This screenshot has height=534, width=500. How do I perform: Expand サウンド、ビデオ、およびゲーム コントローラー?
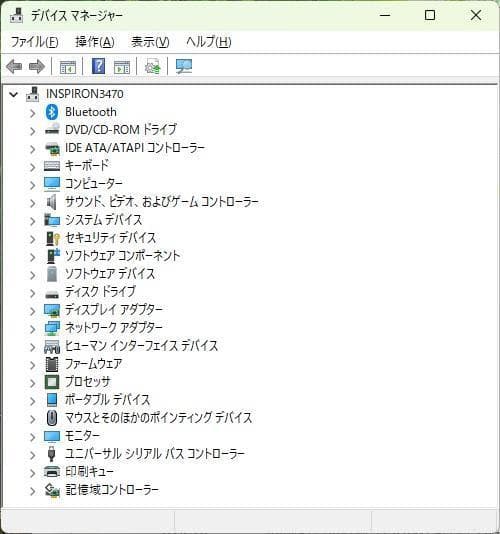[x=33, y=203]
